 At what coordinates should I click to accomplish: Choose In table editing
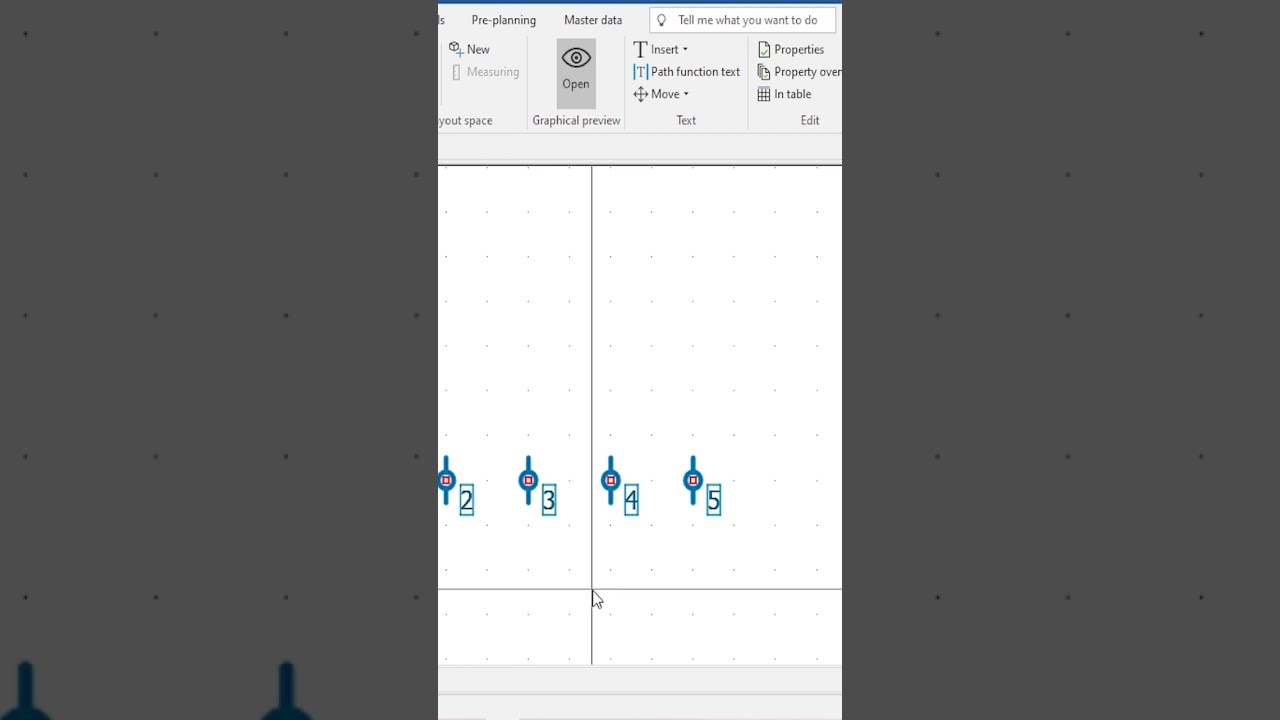[x=792, y=94]
